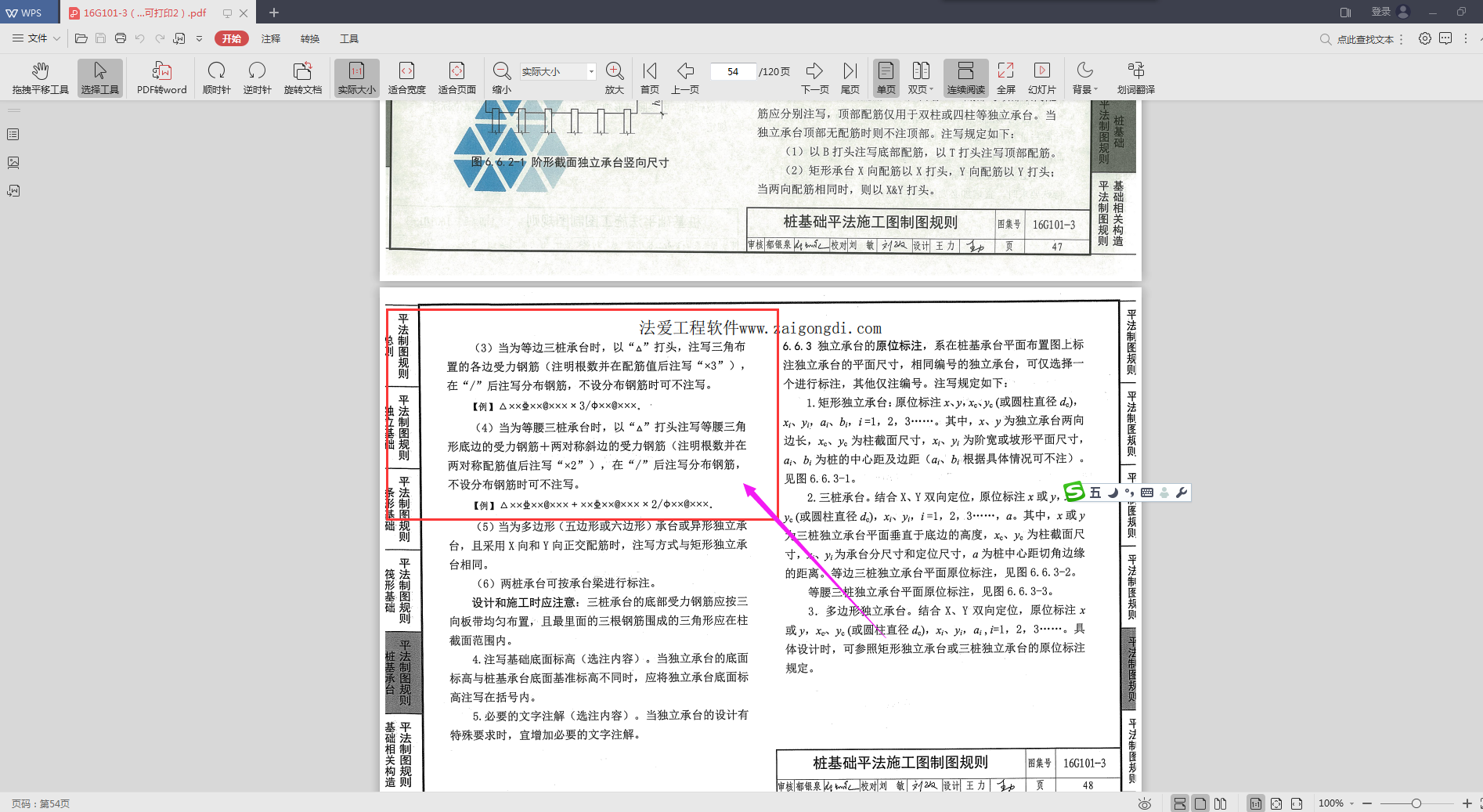Fit page icon in status bar

(1276, 803)
